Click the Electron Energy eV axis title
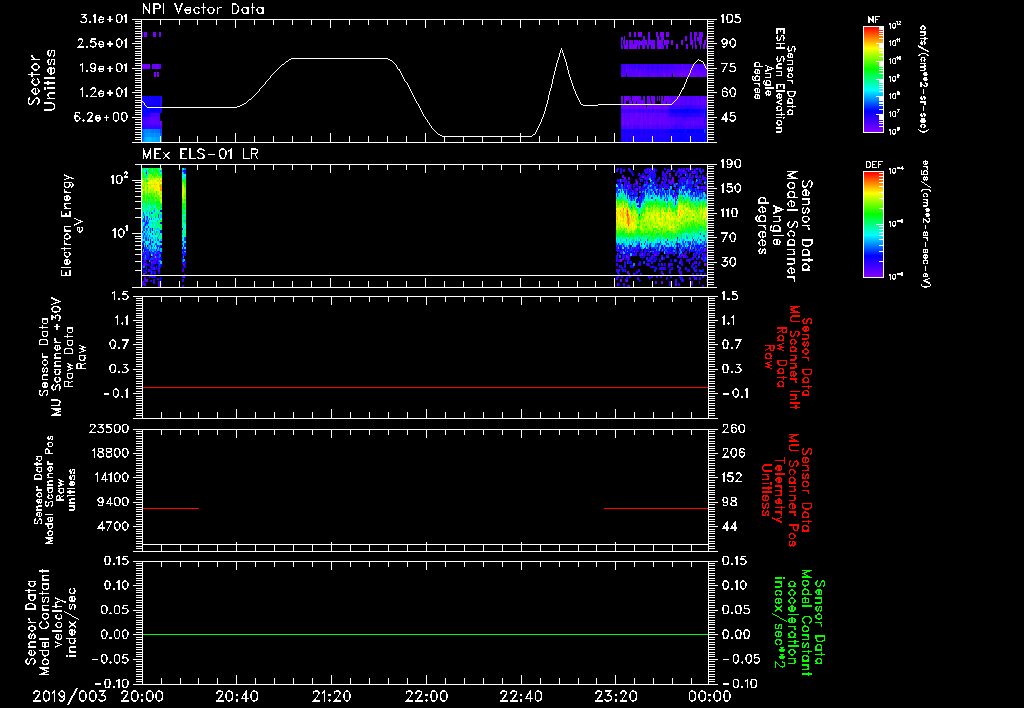This screenshot has height=708, width=1024. (71, 225)
